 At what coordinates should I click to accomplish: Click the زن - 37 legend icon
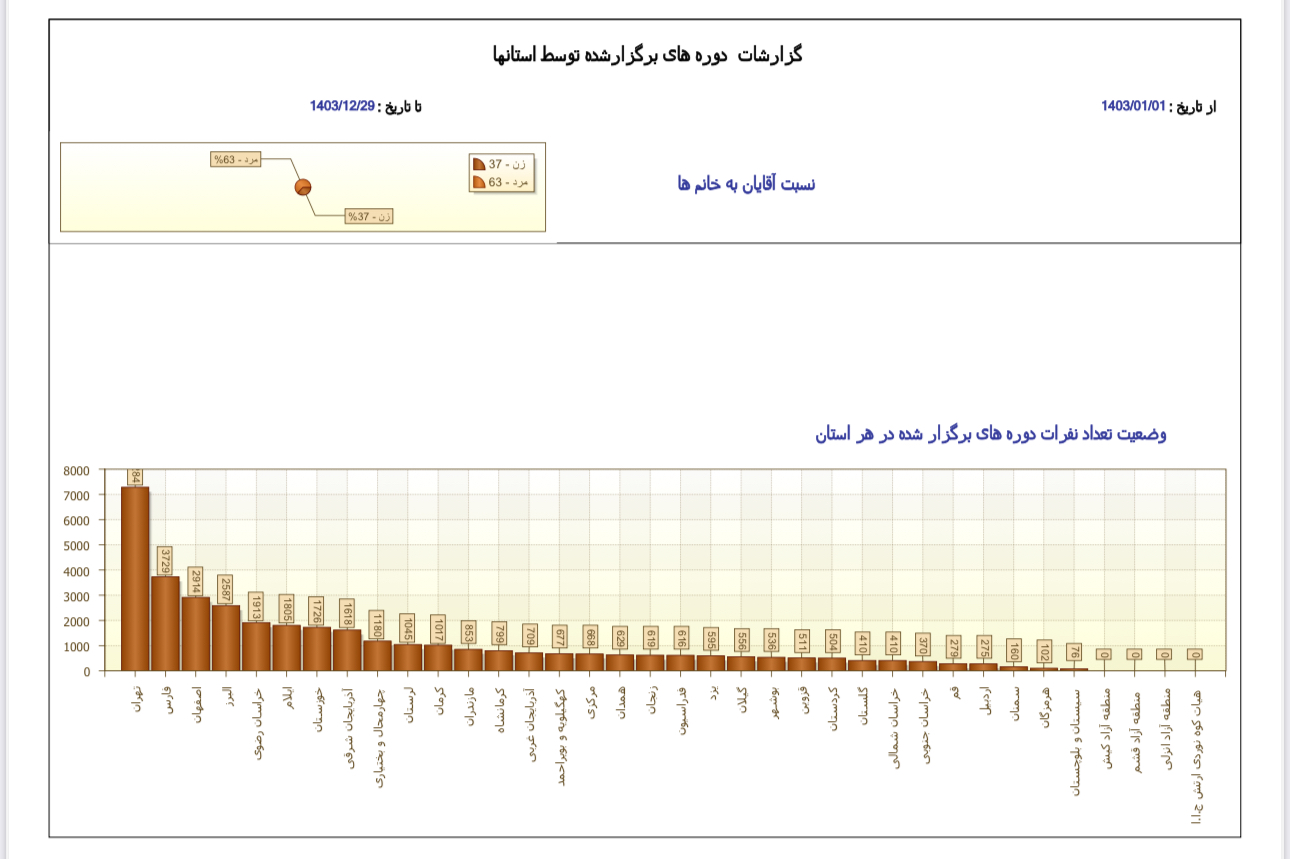[x=479, y=164]
